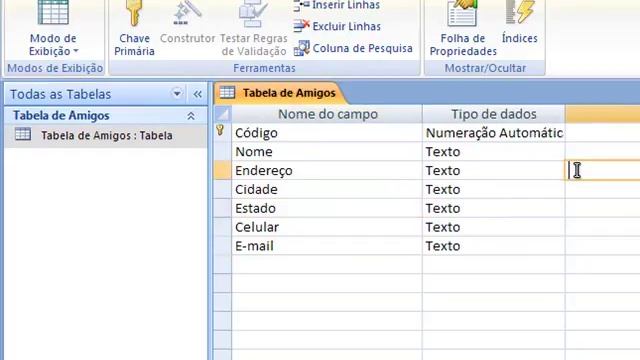Click the Tabela de Amigos group header text
This screenshot has width=640, height=360.
[x=61, y=116]
